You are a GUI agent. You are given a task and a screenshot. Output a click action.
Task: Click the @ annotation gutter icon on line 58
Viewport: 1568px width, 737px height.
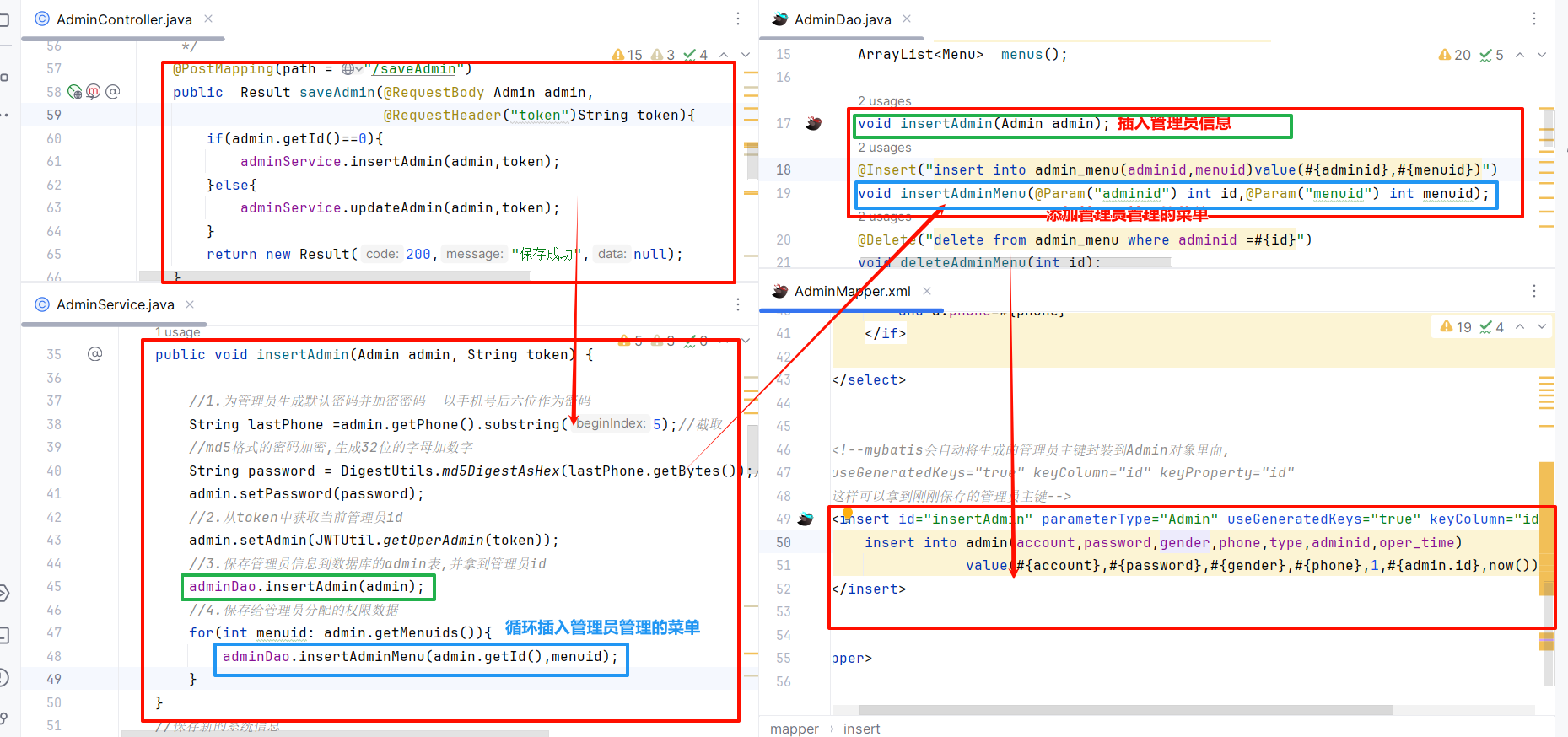point(113,92)
